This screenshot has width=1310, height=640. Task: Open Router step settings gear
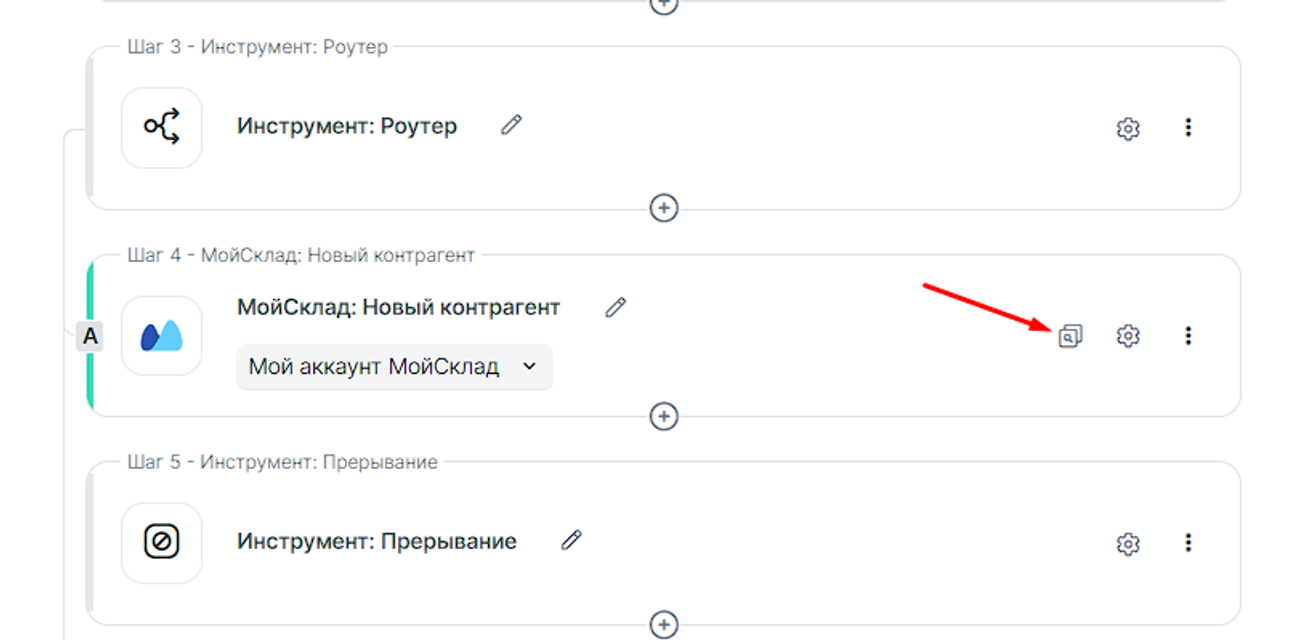click(1128, 128)
